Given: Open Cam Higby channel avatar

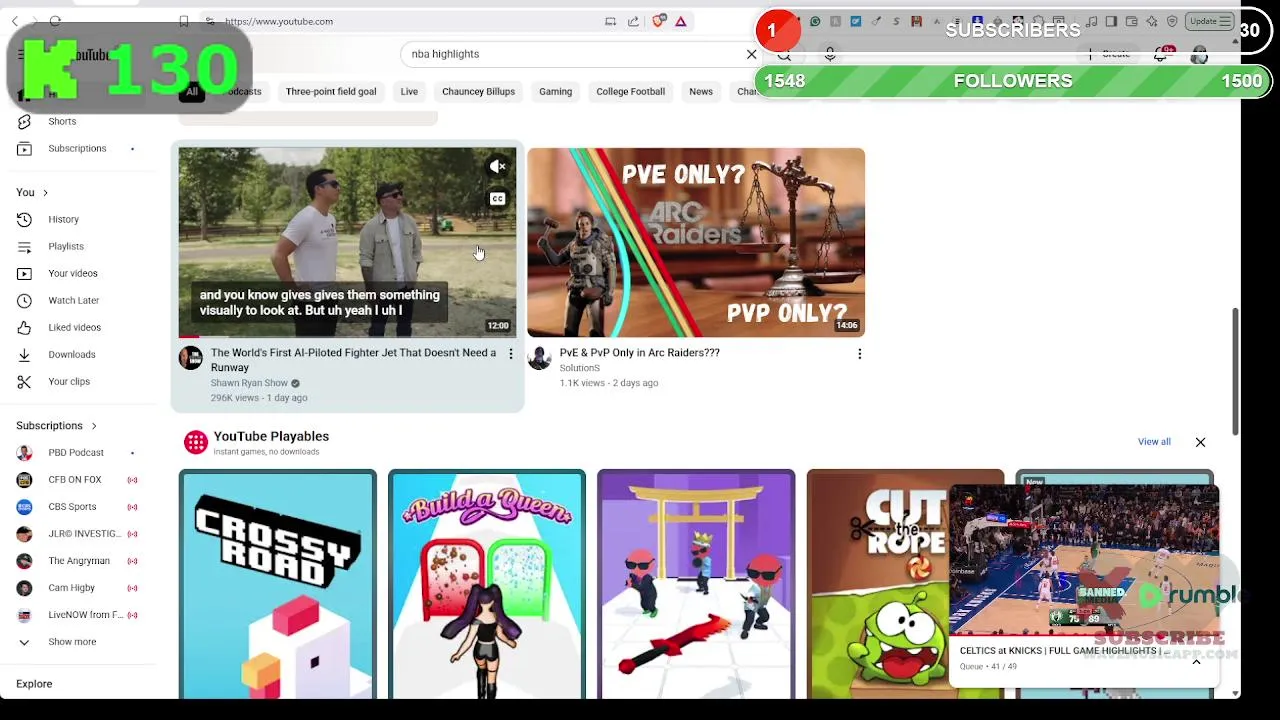Looking at the screenshot, I should (24, 588).
